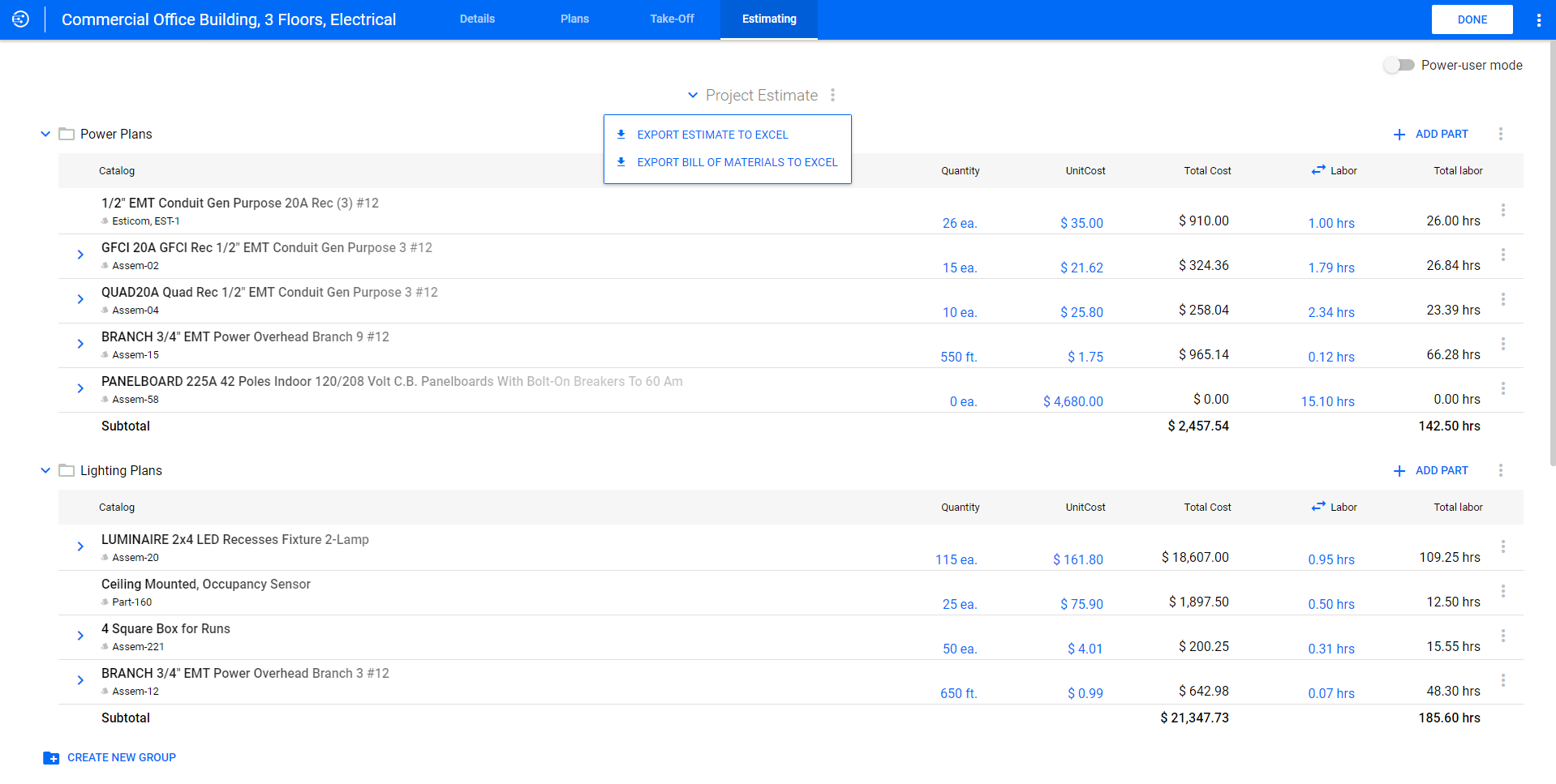The width and height of the screenshot is (1556, 784).
Task: Open the header's three-dot overflow menu
Action: [x=1538, y=20]
